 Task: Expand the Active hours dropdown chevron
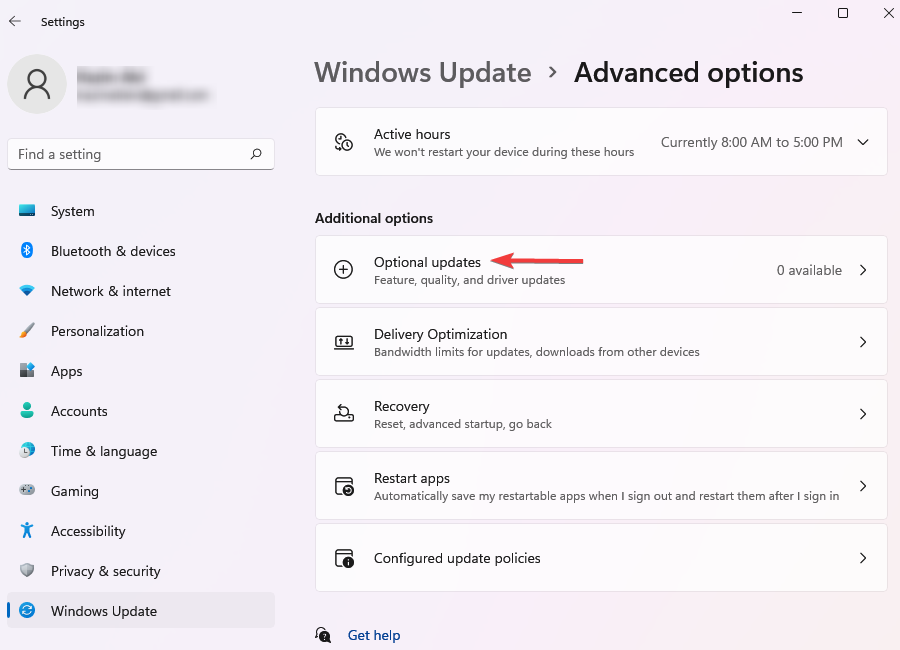[863, 142]
